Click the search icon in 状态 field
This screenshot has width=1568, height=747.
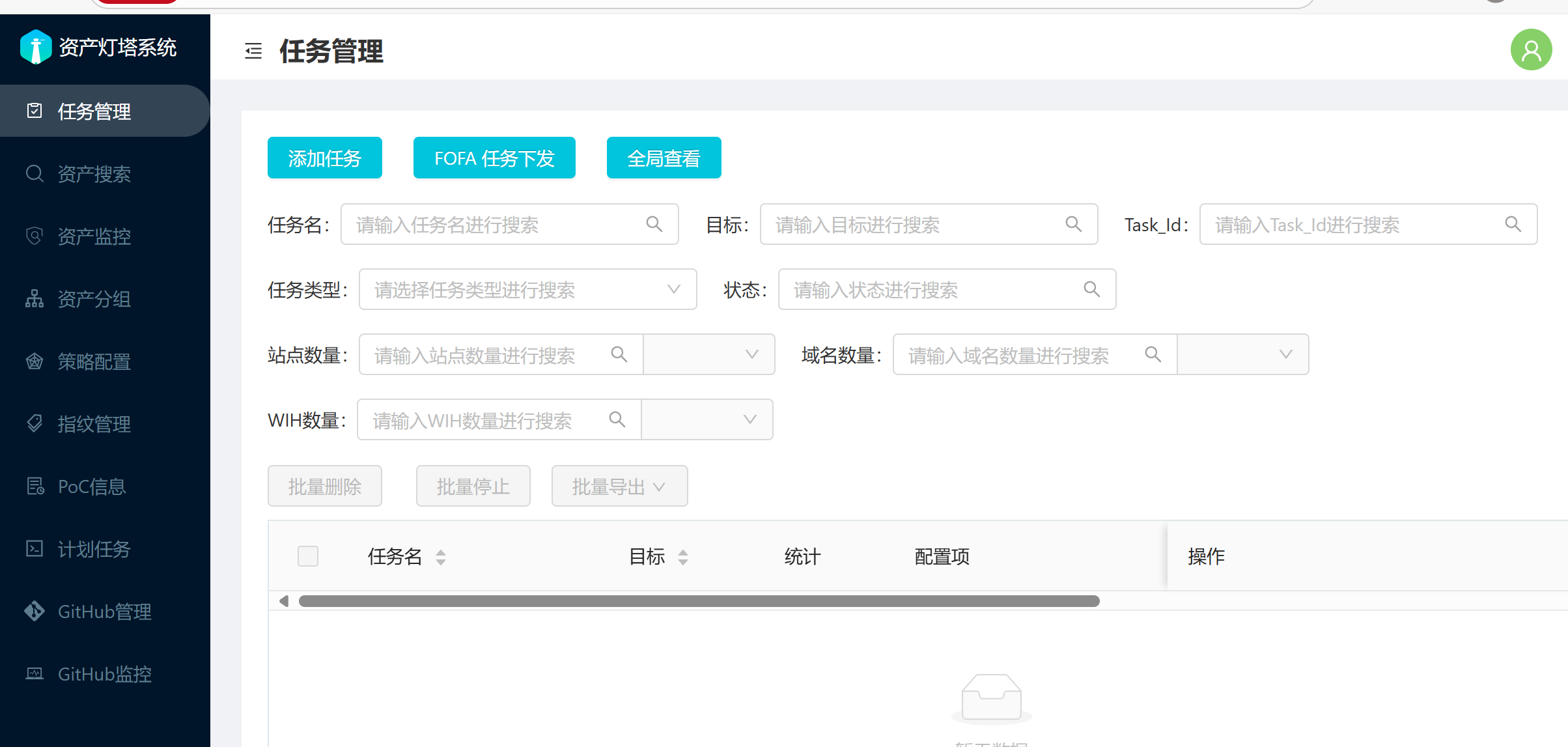tap(1091, 289)
